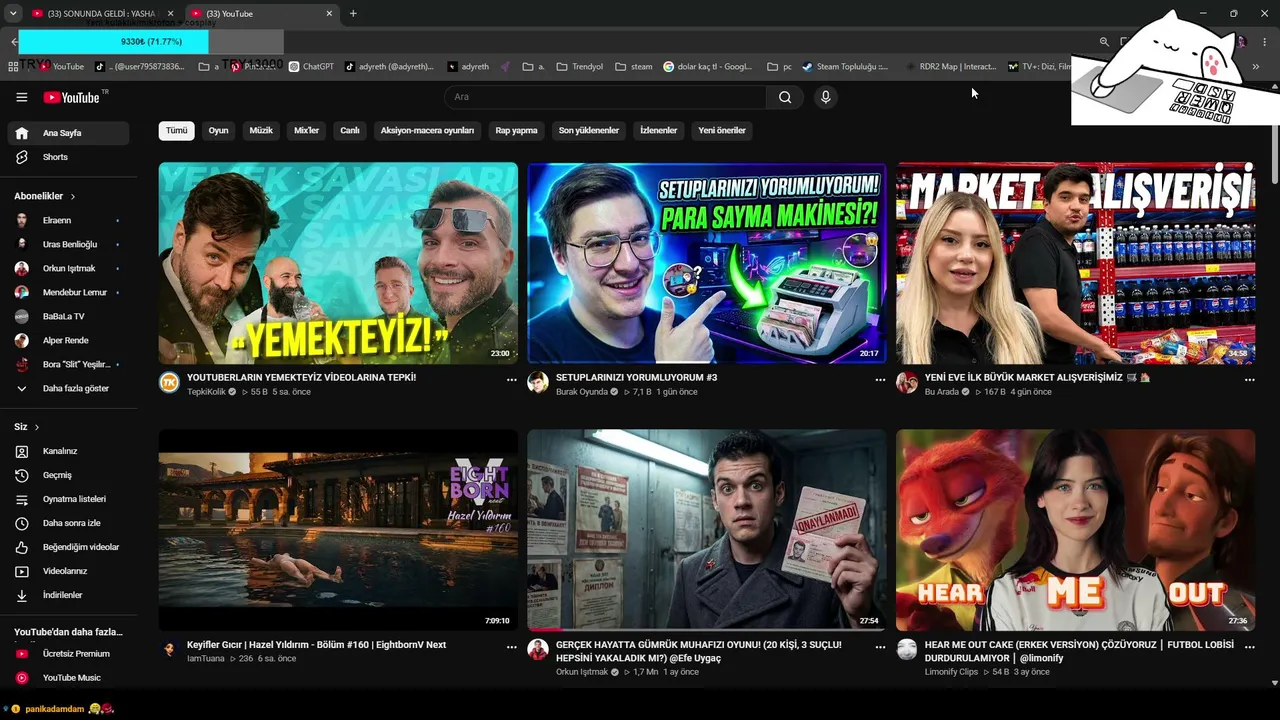Screen dimensions: 1280x720
Task: Open Uras Benlioğlu subscription channel
Action: coord(68,244)
